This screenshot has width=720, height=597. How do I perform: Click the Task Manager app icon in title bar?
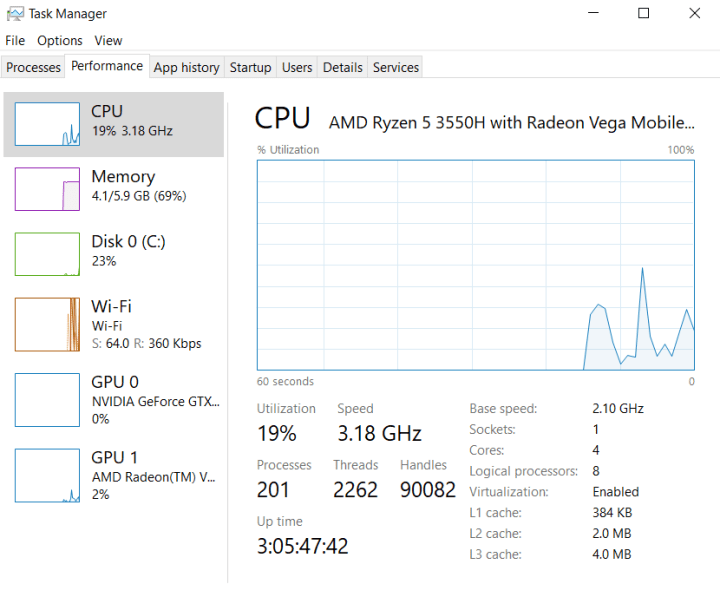tap(15, 14)
